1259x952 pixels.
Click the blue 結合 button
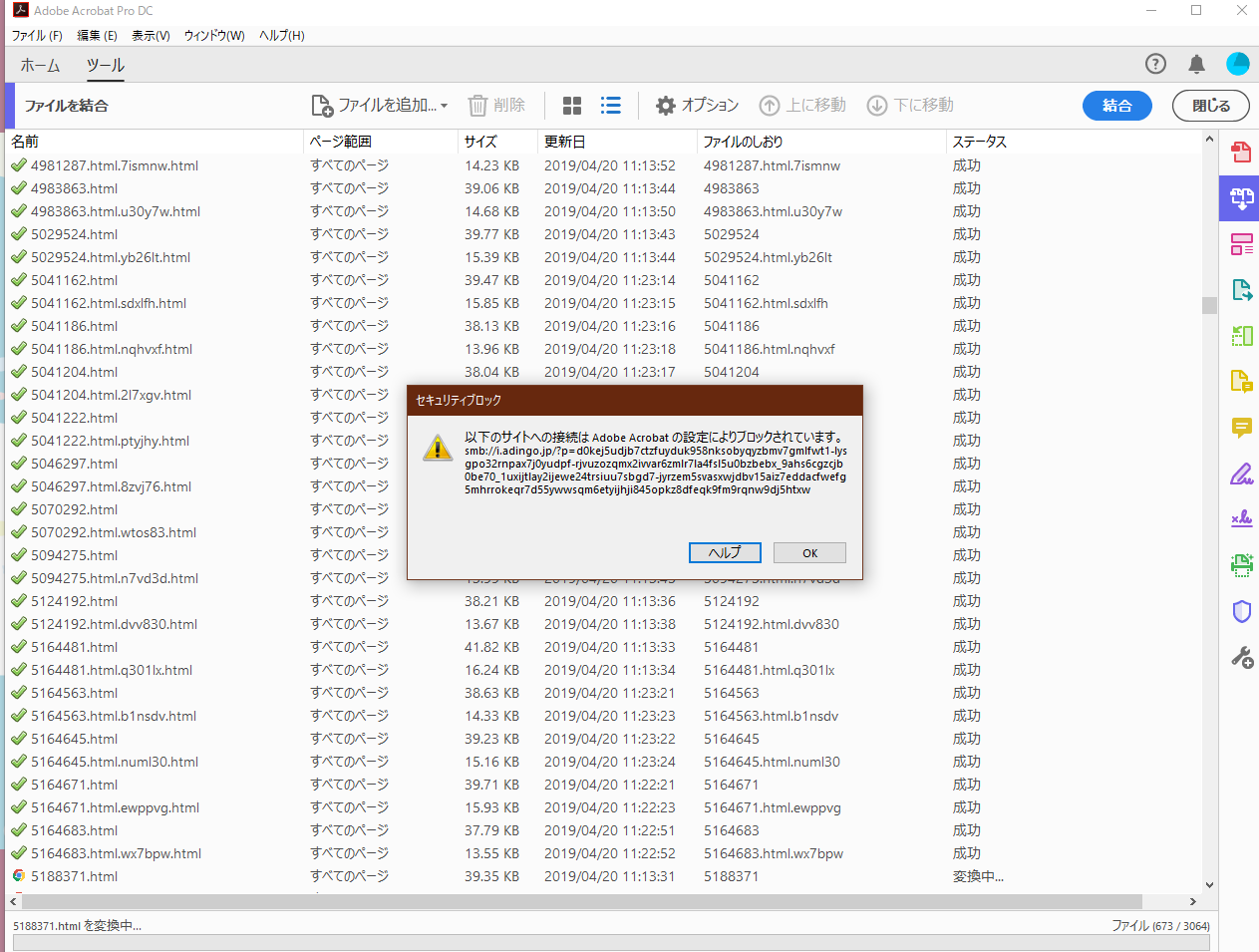[1116, 106]
